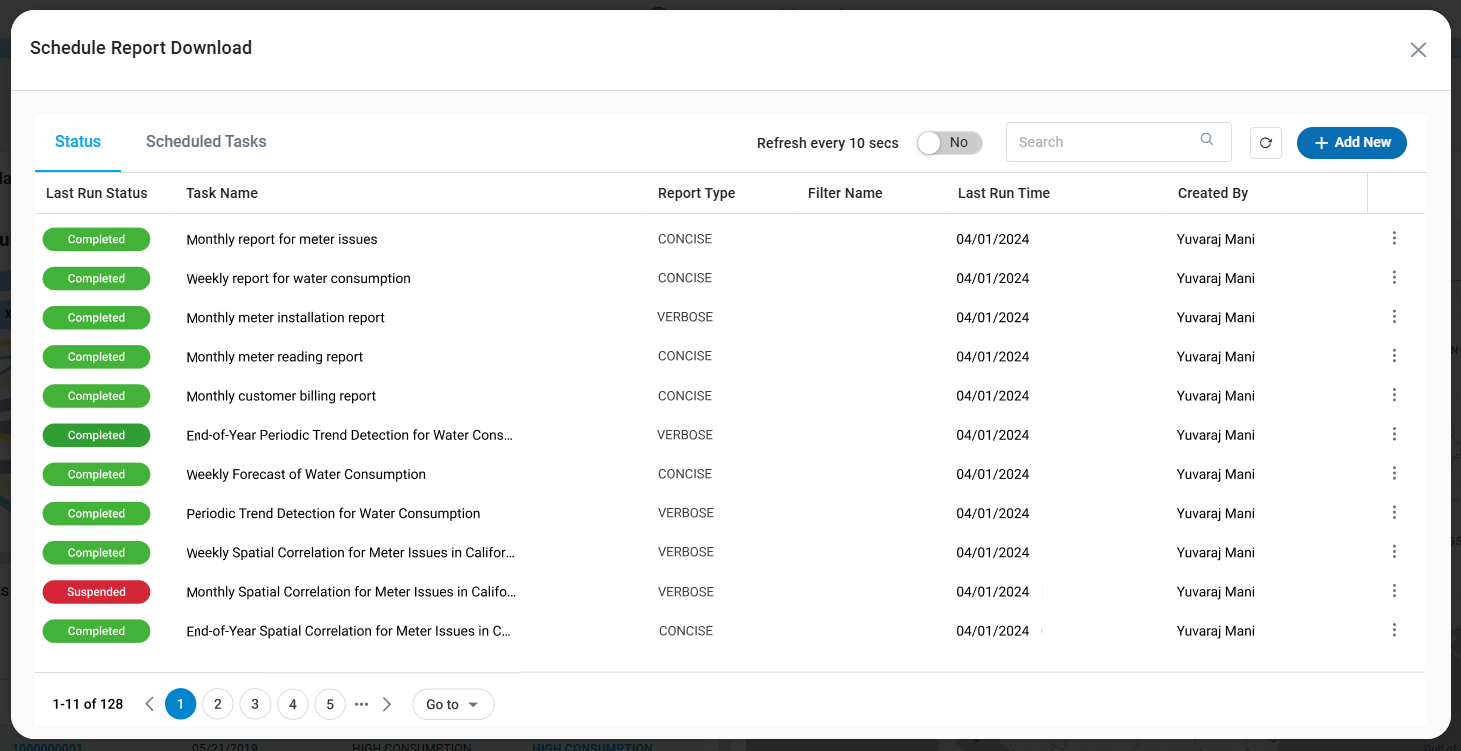Open kebab menu for Monthly customer billing report
Image resolution: width=1461 pixels, height=751 pixels.
[x=1394, y=395]
